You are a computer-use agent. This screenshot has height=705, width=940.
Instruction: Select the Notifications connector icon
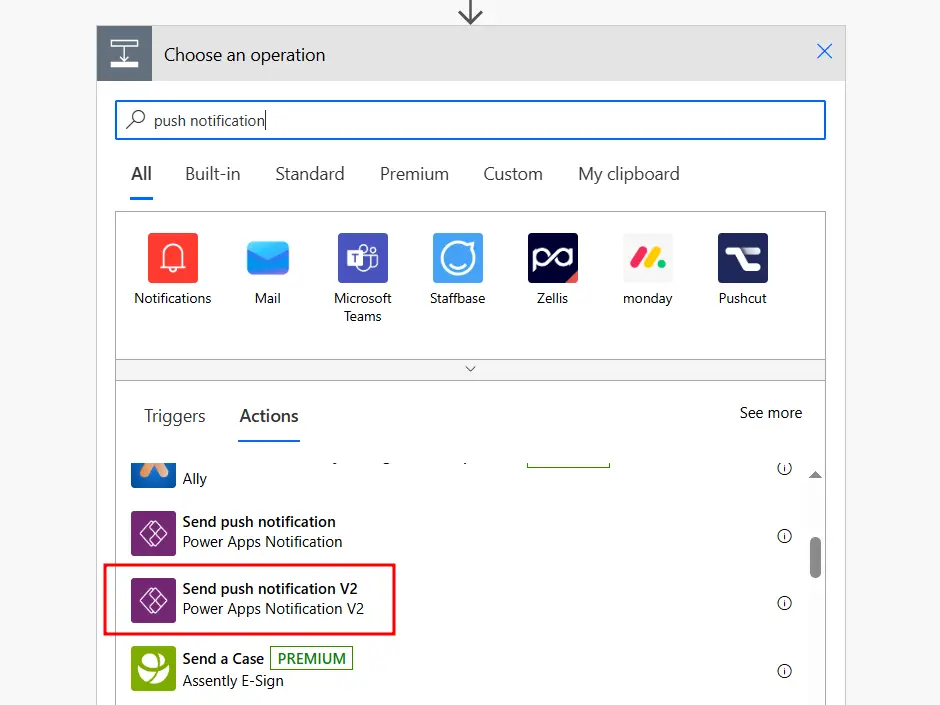tap(172, 258)
